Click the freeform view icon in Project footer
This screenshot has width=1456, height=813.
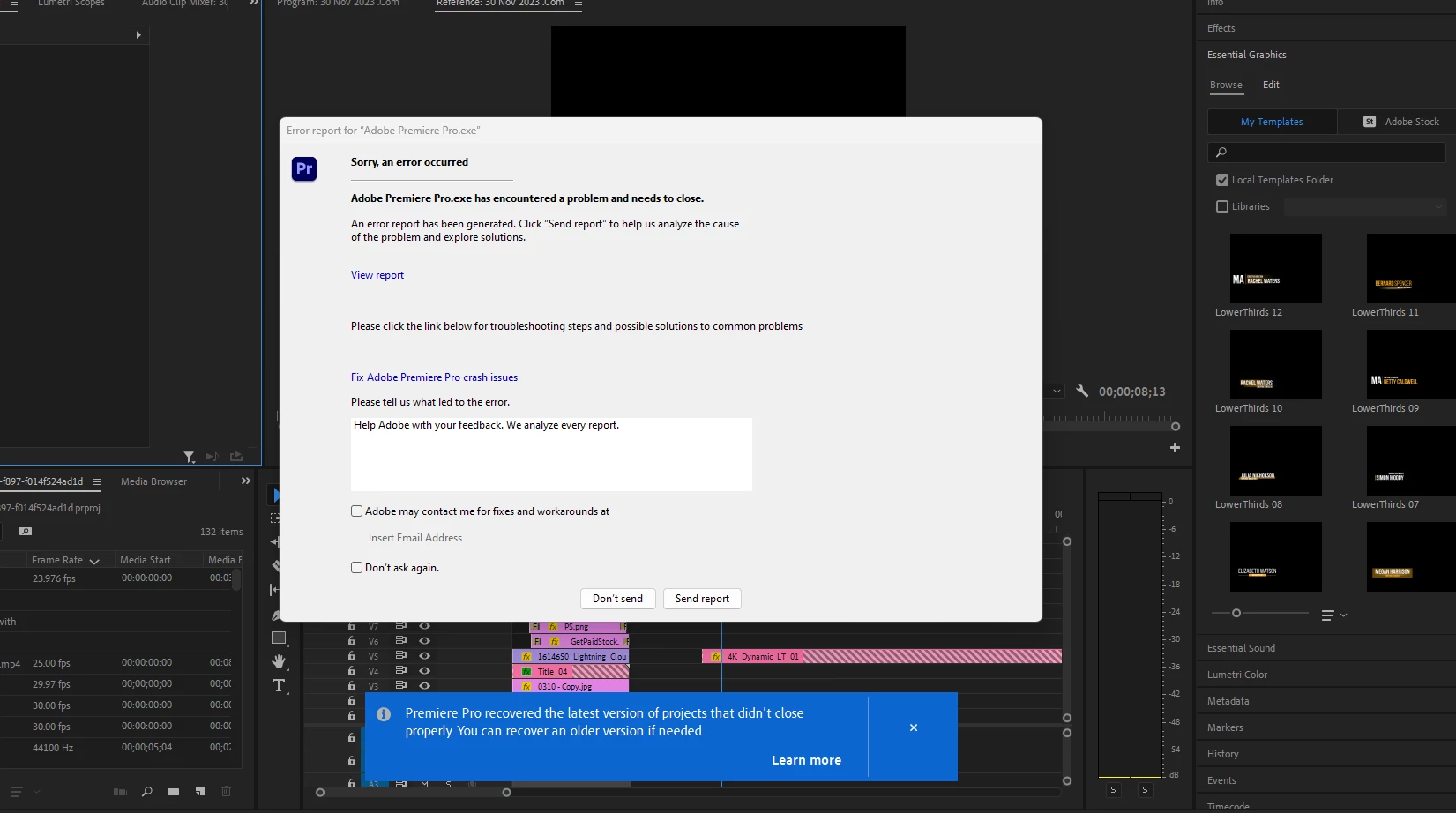tap(120, 792)
